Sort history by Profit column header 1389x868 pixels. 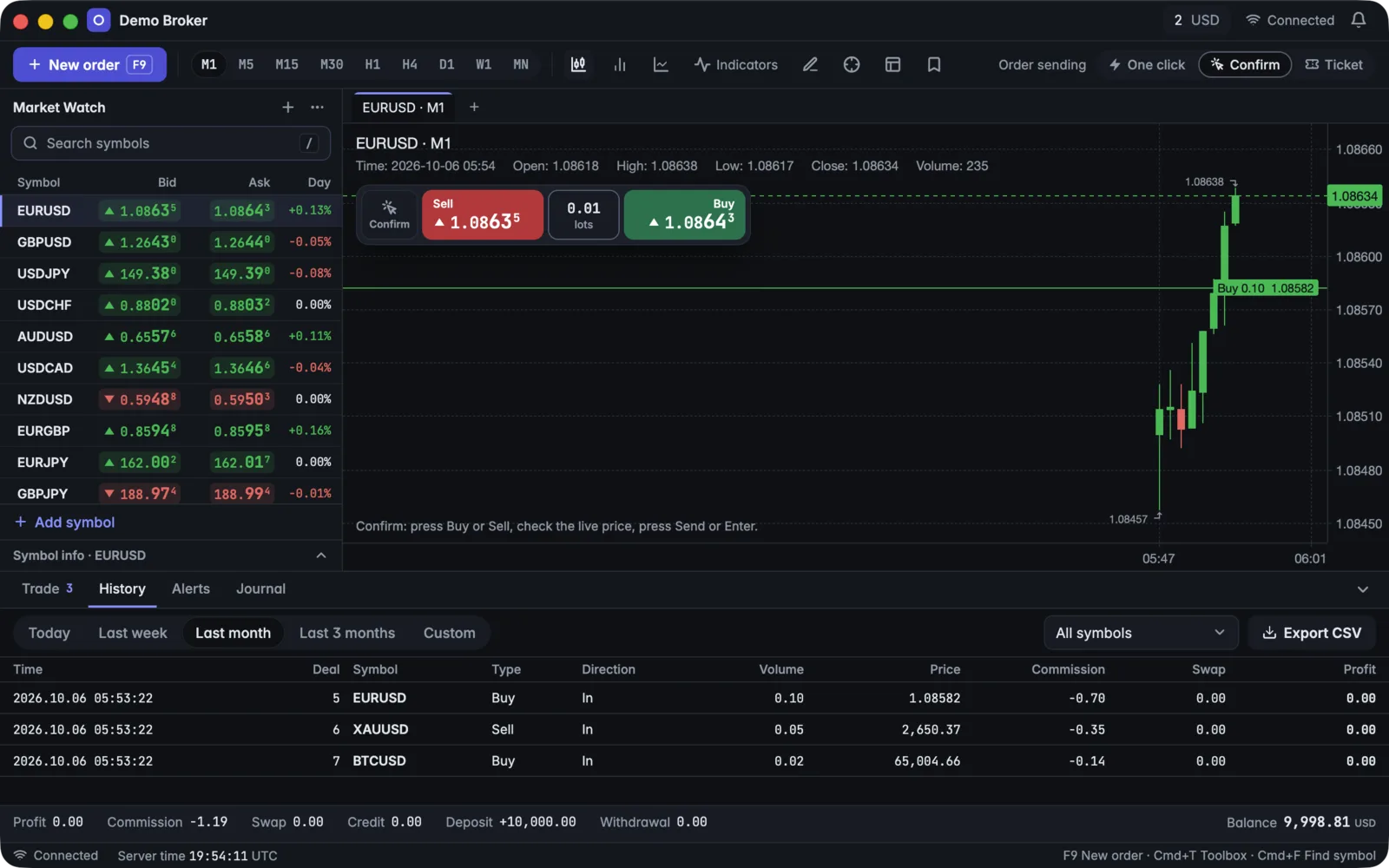(x=1359, y=669)
